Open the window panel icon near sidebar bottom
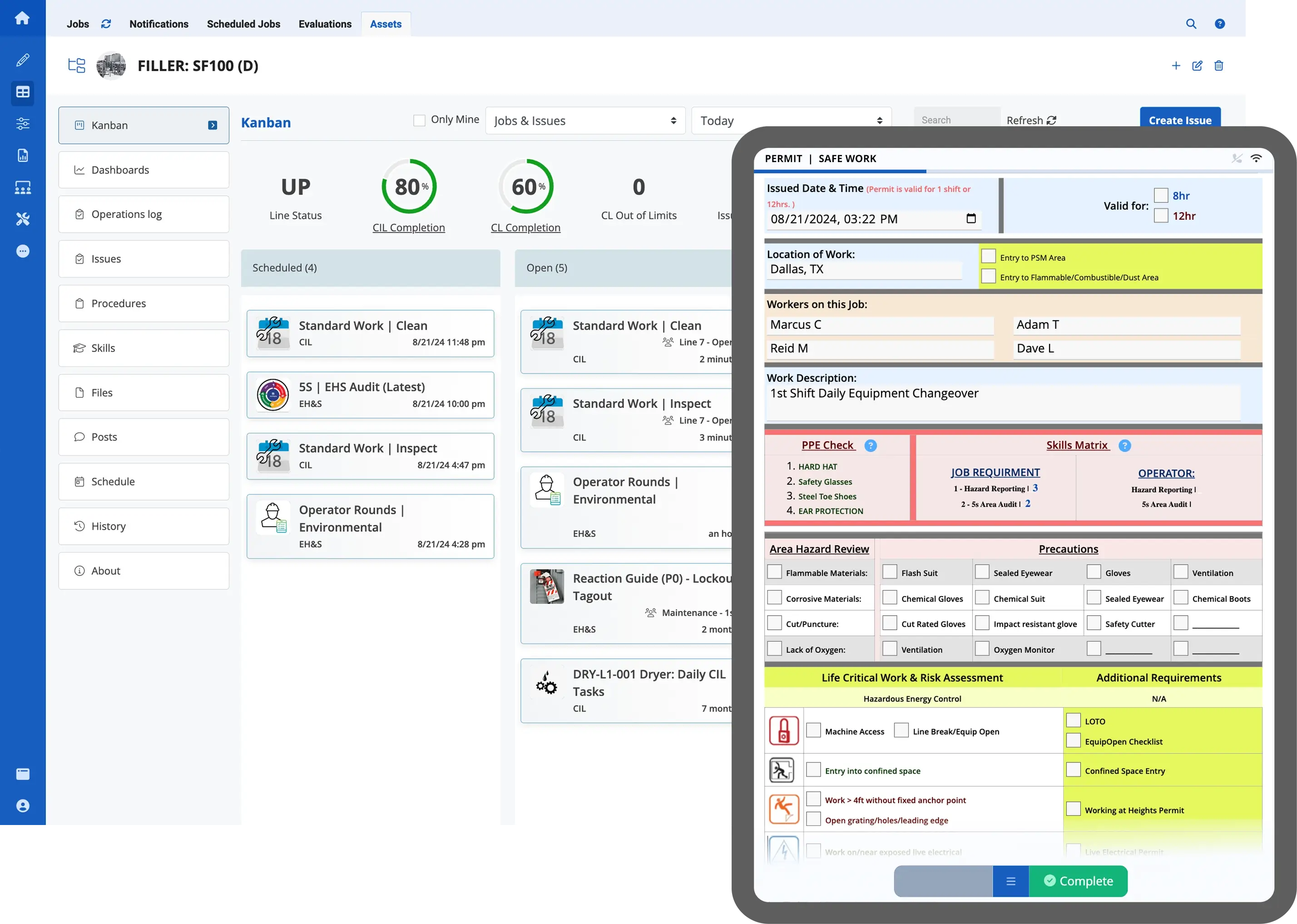Image resolution: width=1297 pixels, height=924 pixels. pos(23,774)
